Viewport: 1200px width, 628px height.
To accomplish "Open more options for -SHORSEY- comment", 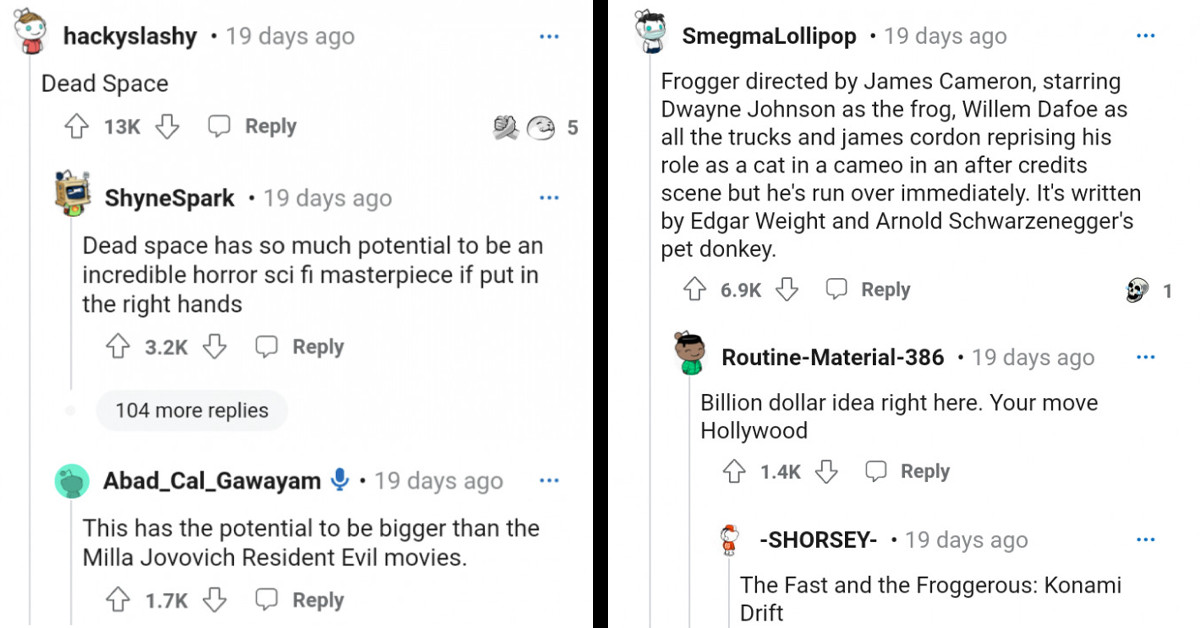I will pyautogui.click(x=1146, y=540).
